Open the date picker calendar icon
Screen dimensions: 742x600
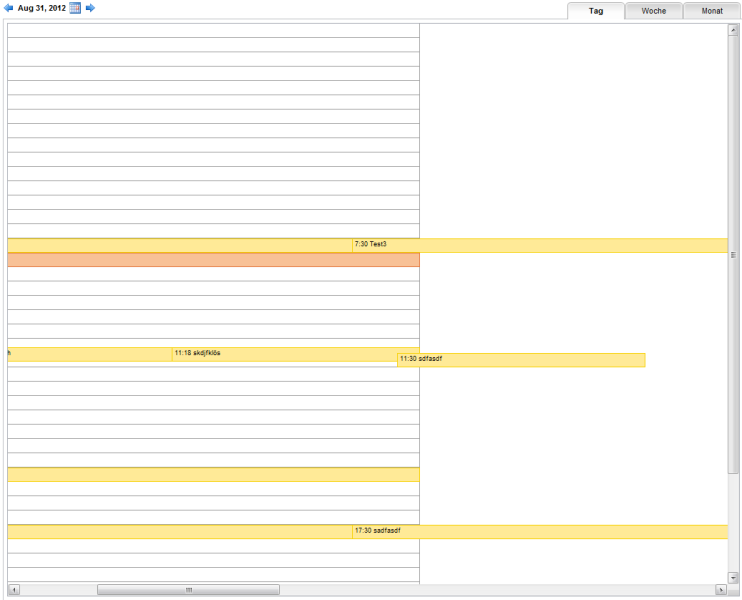pyautogui.click(x=75, y=8)
